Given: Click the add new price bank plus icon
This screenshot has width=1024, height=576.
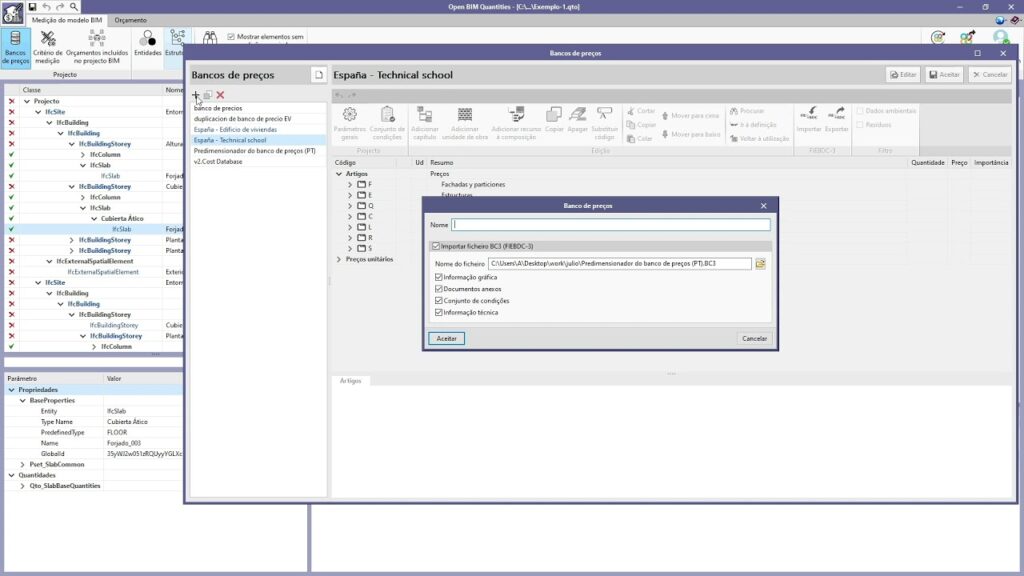Looking at the screenshot, I should (196, 95).
